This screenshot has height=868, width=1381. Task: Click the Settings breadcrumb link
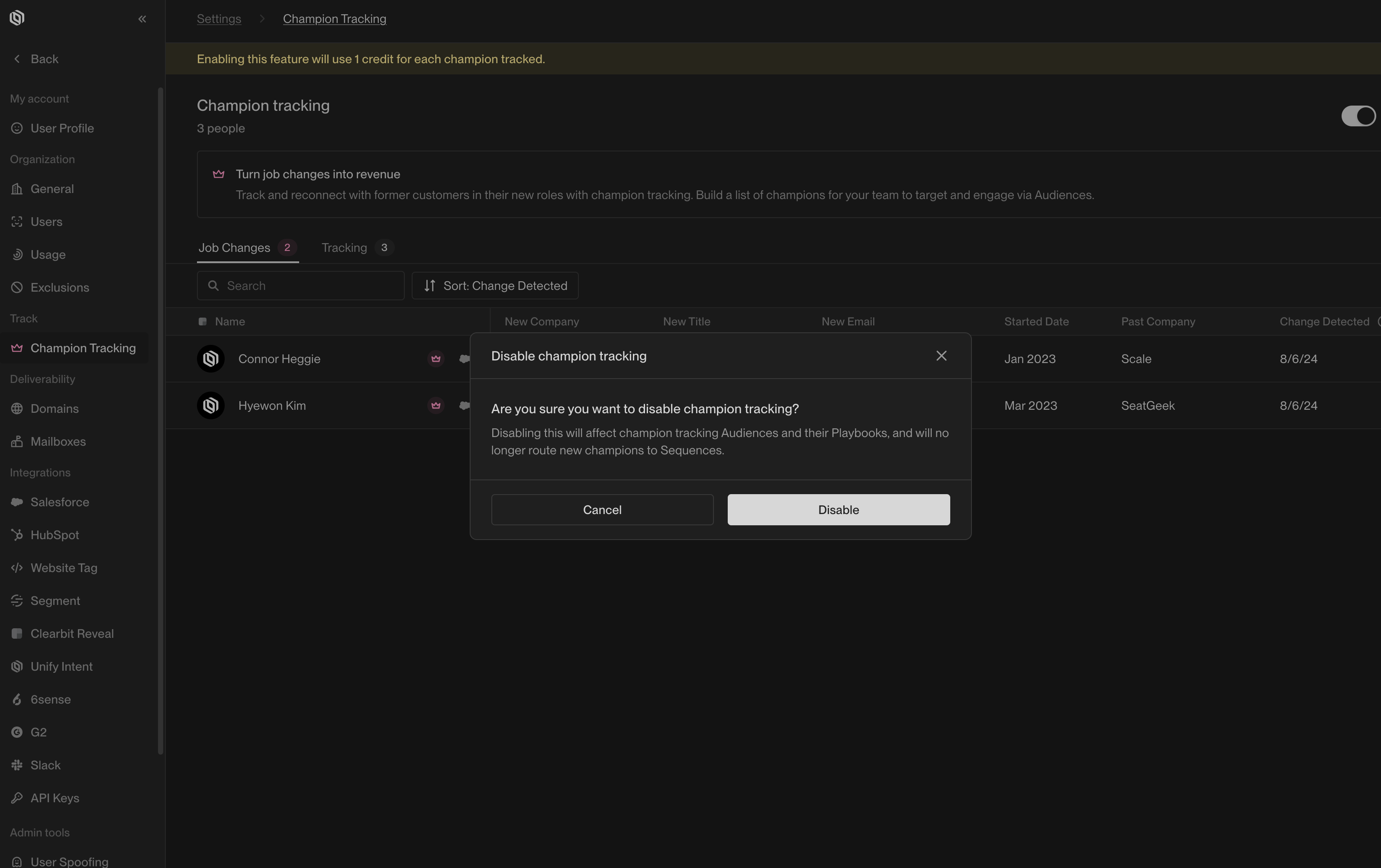coord(219,18)
